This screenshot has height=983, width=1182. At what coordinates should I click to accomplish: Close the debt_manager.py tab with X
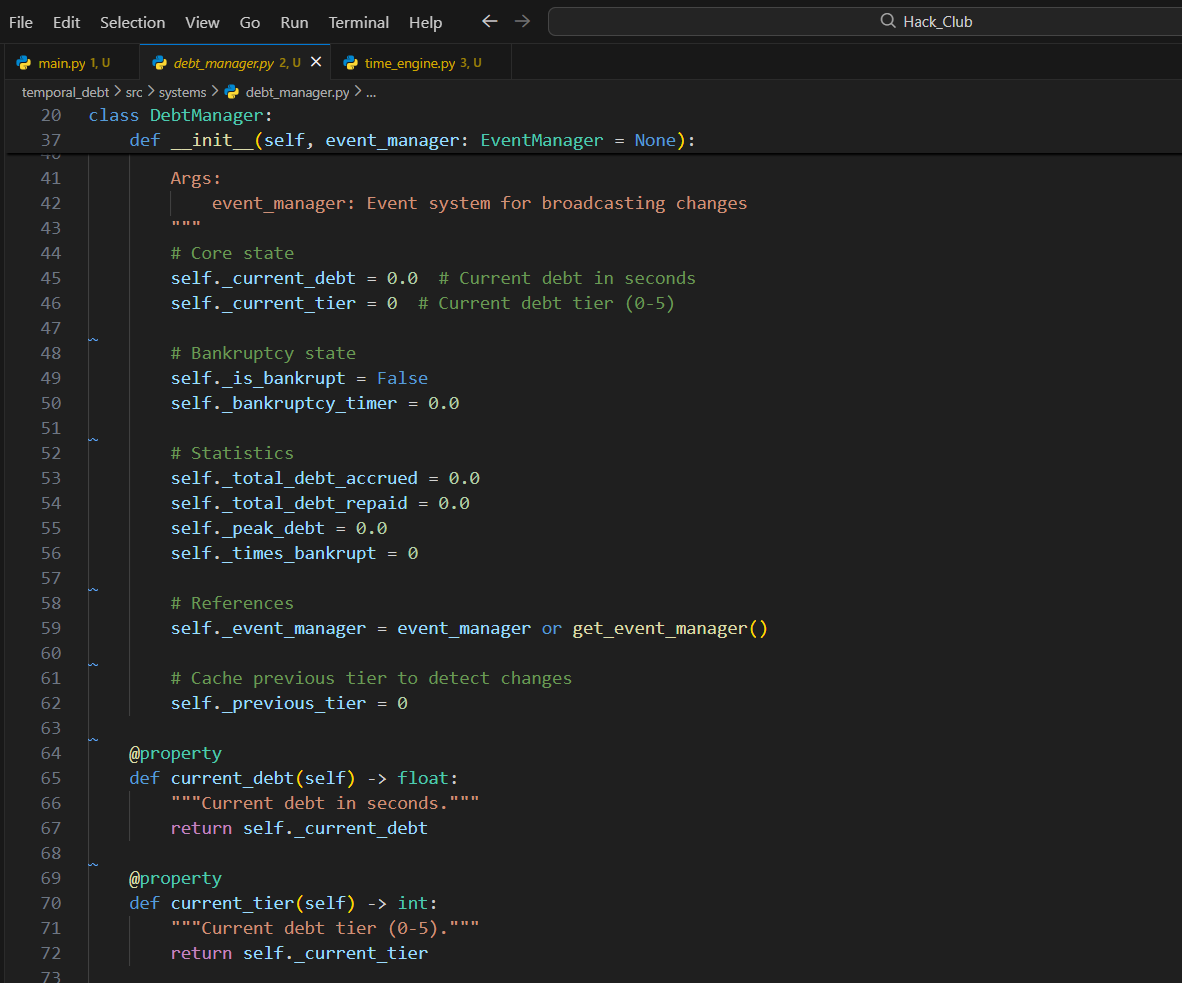(316, 62)
